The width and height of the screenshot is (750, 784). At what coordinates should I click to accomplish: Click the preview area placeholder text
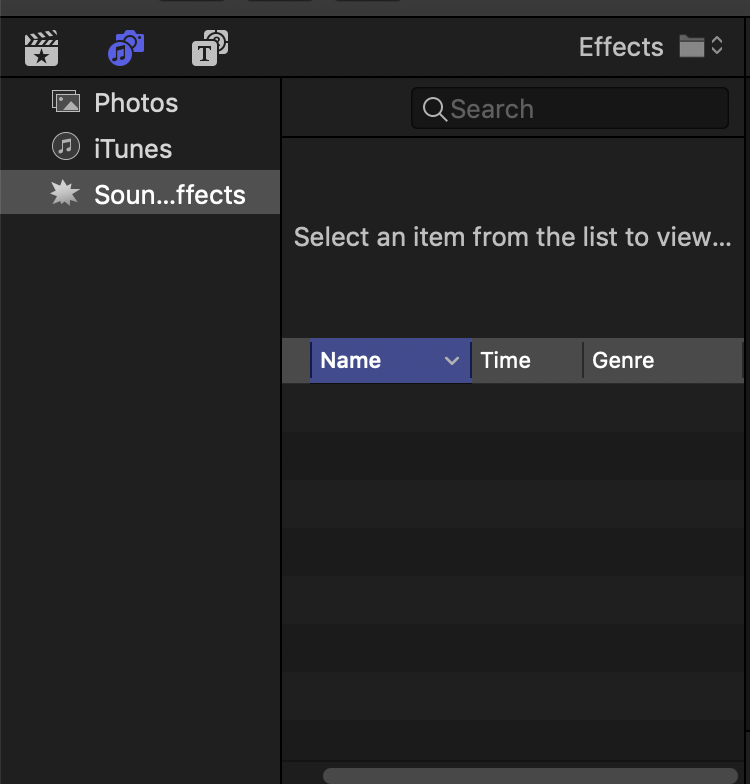click(x=512, y=238)
